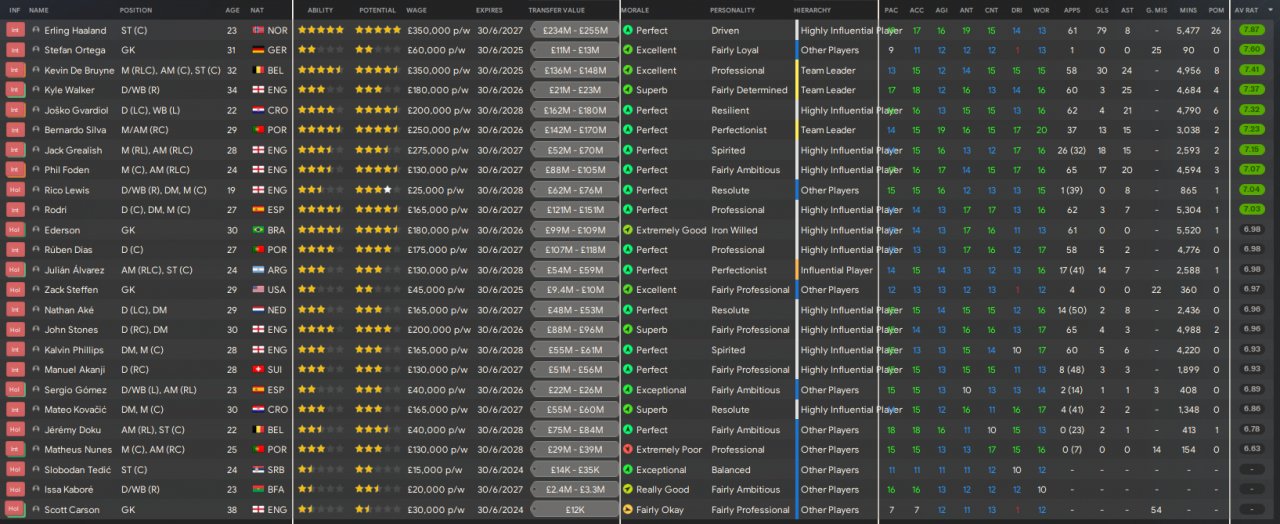Click the 'Hol' badge beside Ederson

pos(15,230)
